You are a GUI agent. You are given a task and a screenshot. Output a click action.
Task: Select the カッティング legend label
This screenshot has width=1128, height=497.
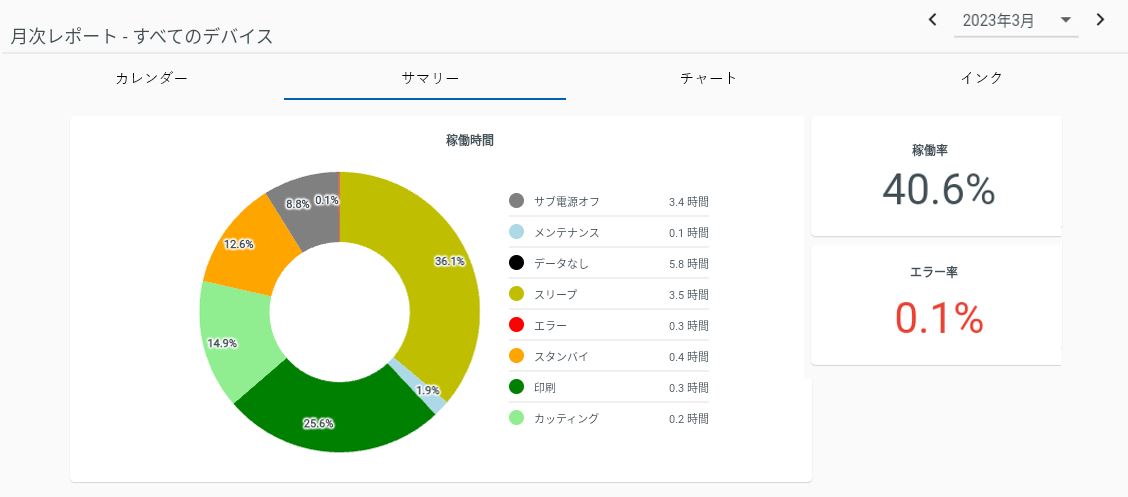(x=566, y=418)
